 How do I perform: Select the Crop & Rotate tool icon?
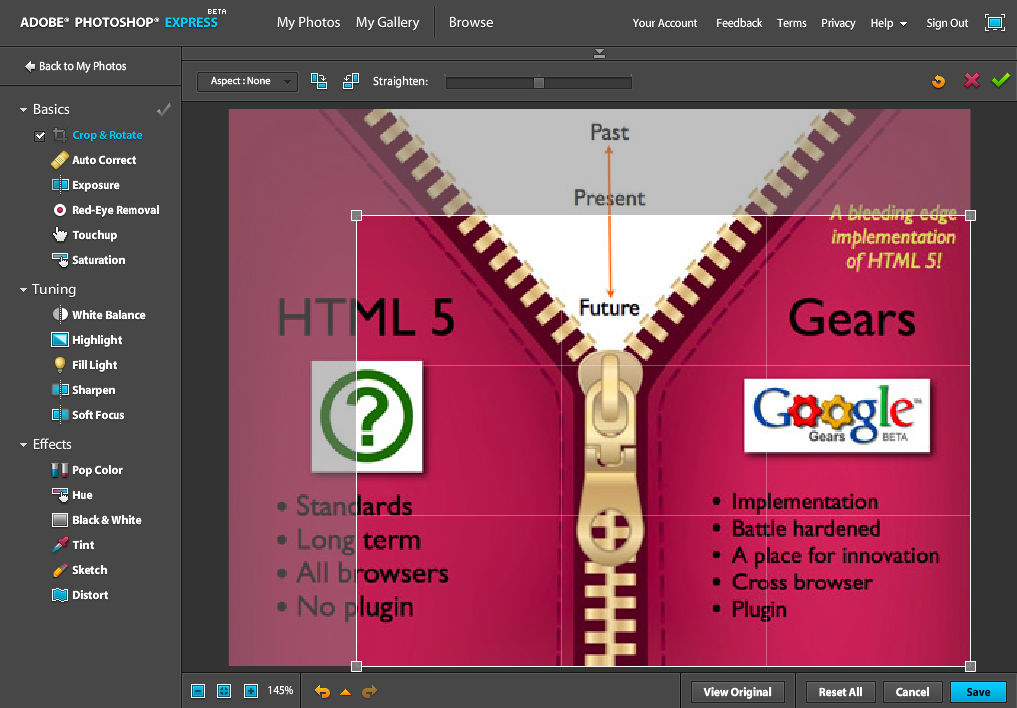(x=60, y=135)
